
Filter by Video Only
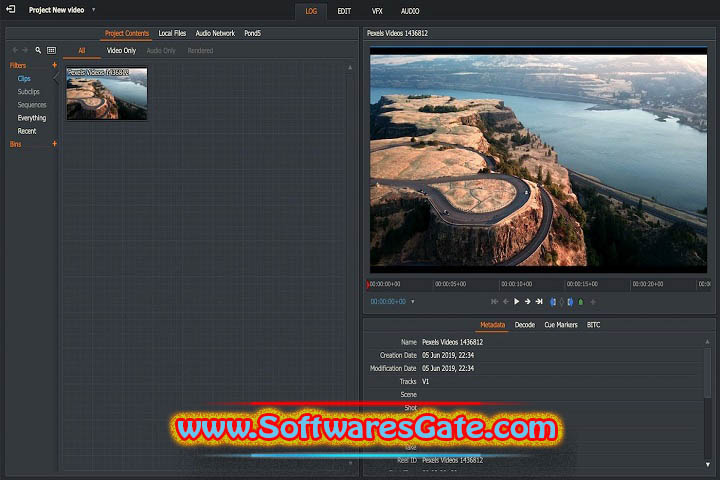[x=121, y=51]
